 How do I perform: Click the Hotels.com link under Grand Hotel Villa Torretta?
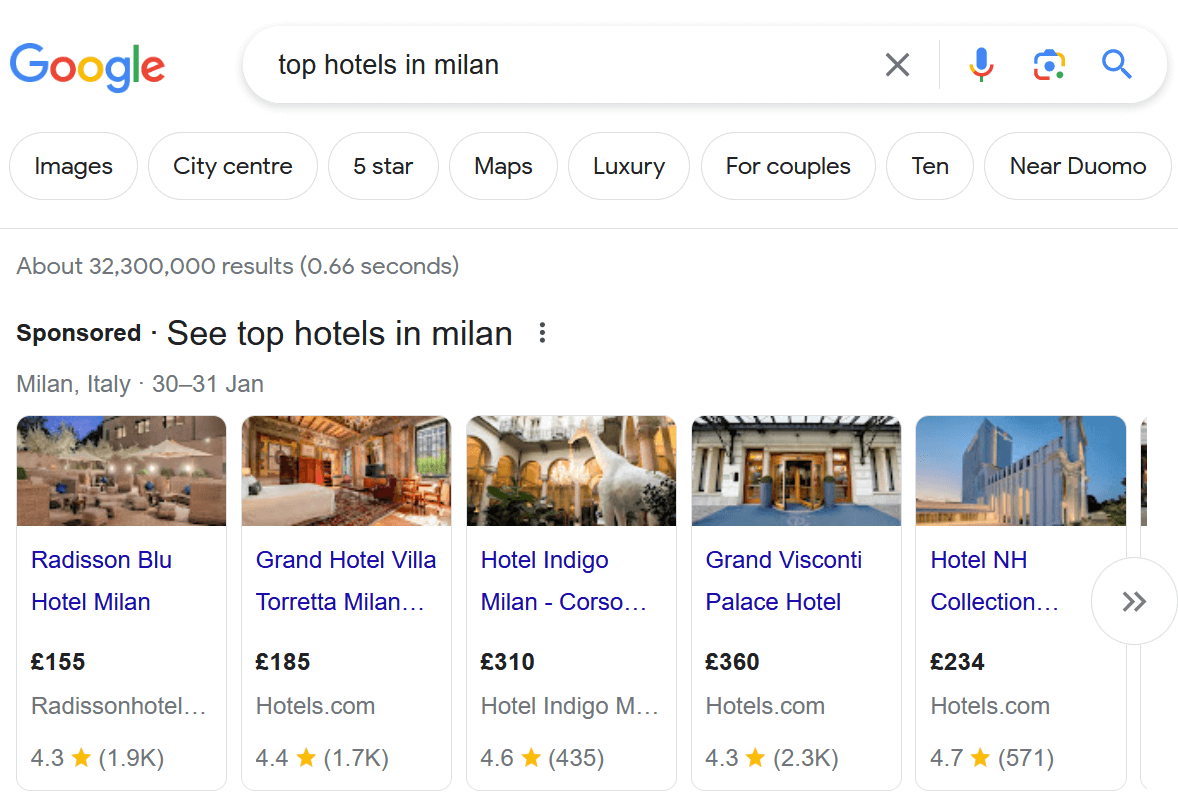click(315, 706)
